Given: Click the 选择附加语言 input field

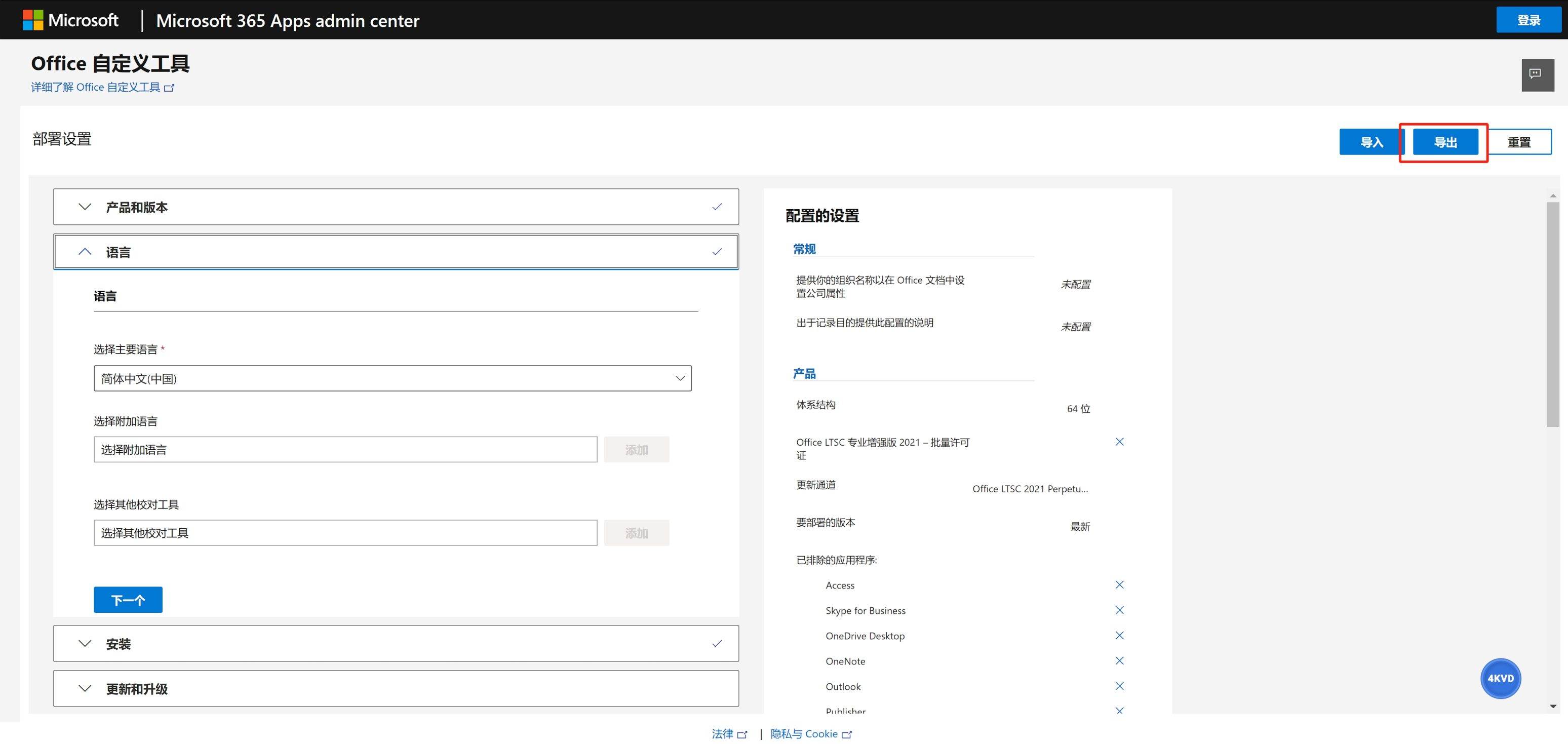Looking at the screenshot, I should click(345, 450).
